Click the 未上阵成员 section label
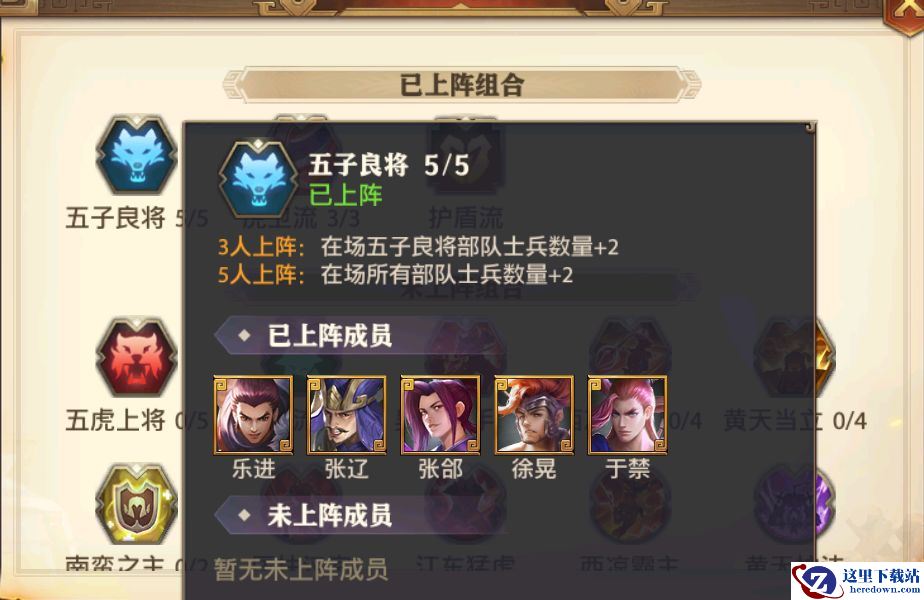Image resolution: width=924 pixels, height=600 pixels. [330, 516]
